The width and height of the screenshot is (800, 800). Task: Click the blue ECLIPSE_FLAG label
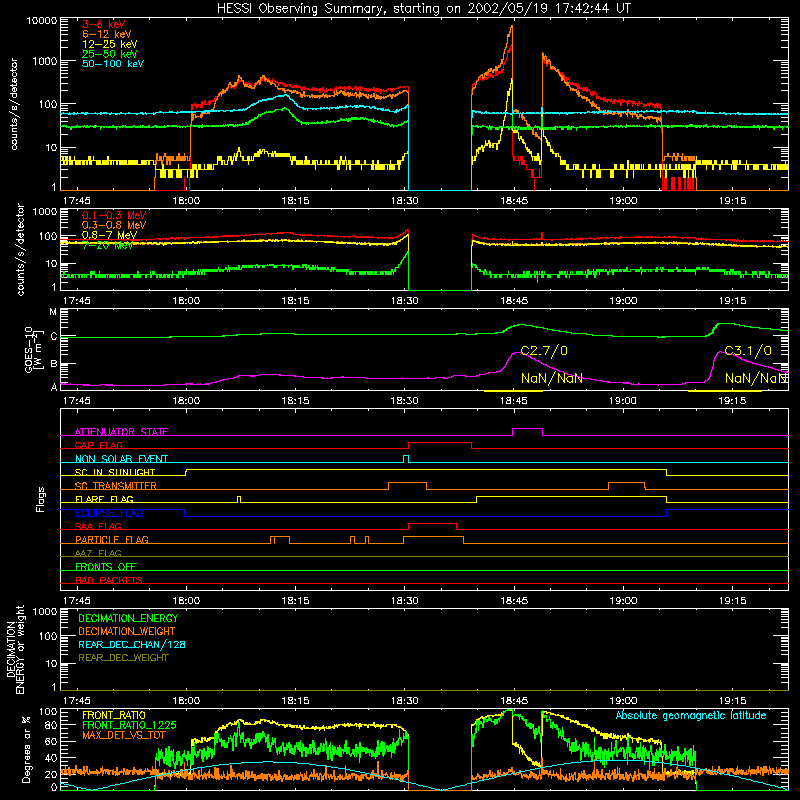click(109, 513)
